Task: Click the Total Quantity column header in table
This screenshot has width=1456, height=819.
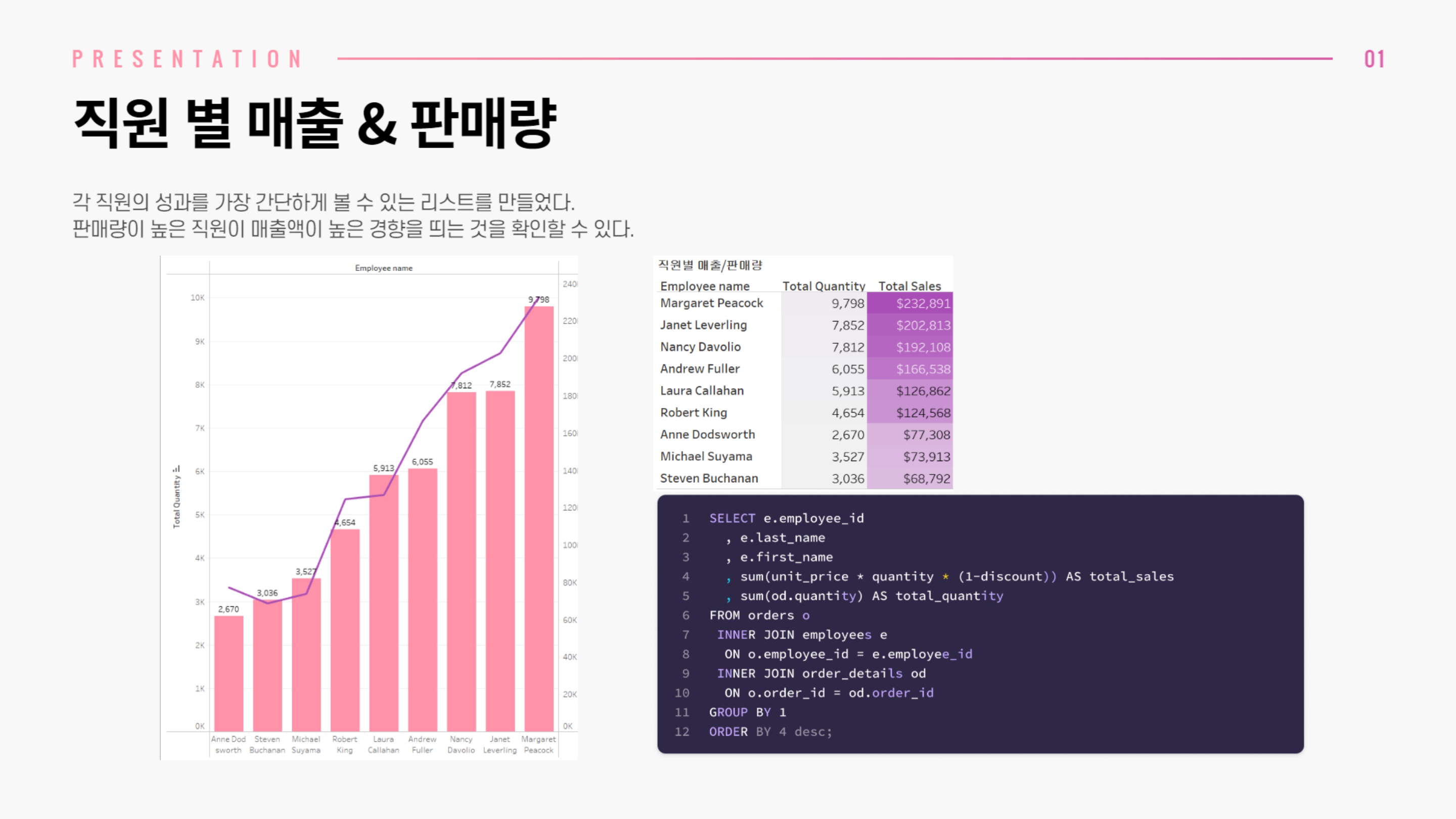Action: pos(823,286)
